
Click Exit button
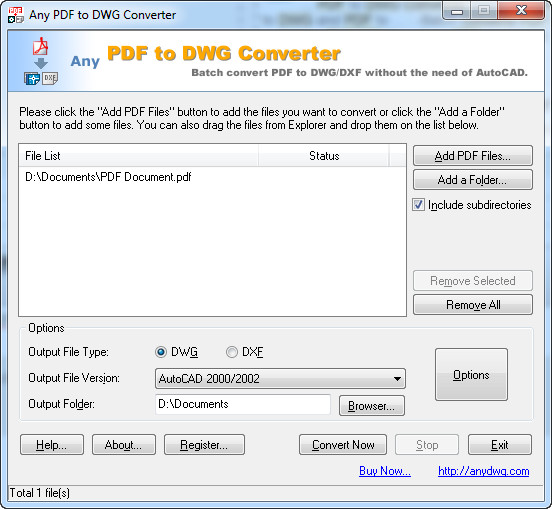pyautogui.click(x=500, y=445)
